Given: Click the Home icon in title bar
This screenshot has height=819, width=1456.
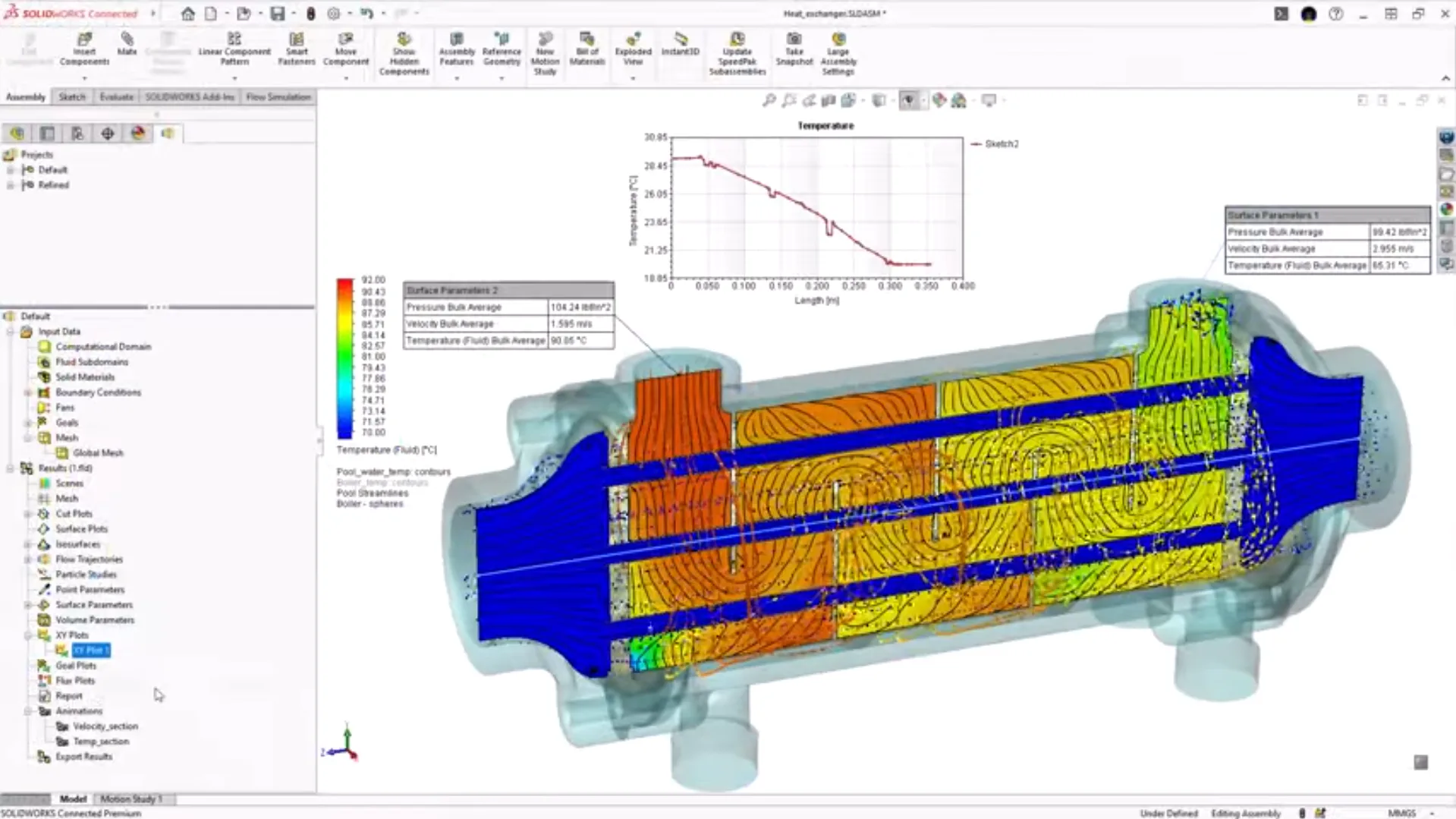Looking at the screenshot, I should (x=187, y=14).
